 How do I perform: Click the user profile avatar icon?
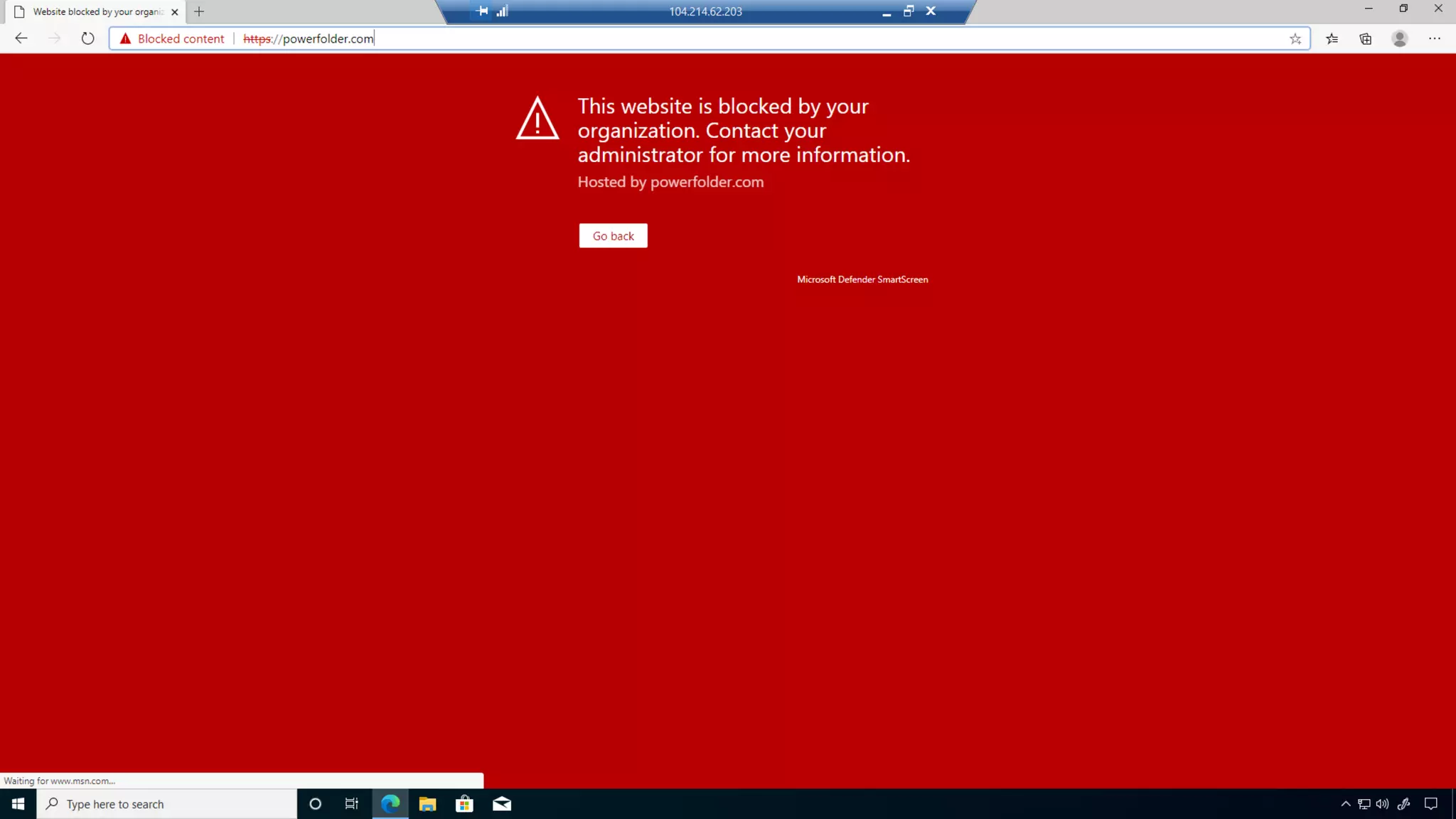(1399, 39)
